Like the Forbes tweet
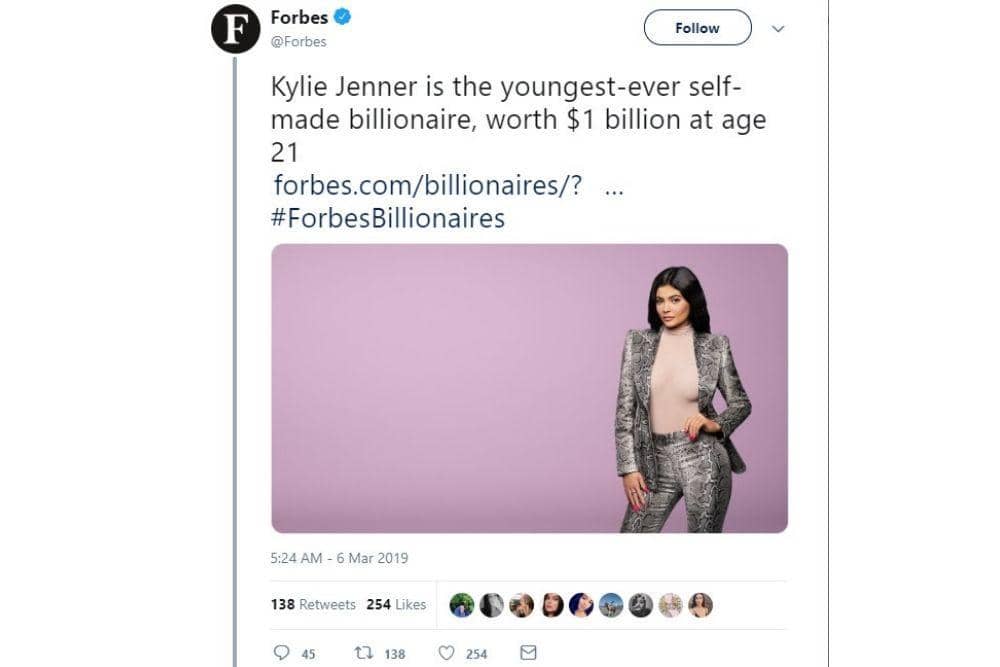This screenshot has height=667, width=1000. (x=444, y=652)
